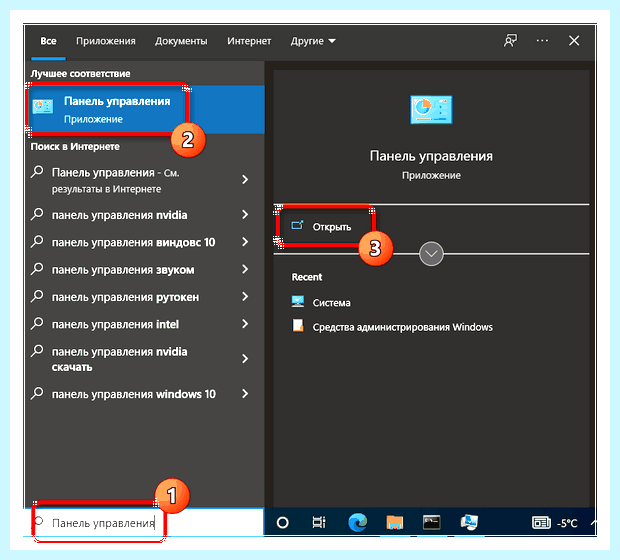The width and height of the screenshot is (620, 560).
Task: Expand arrow beside панель управления intel
Action: tap(245, 324)
